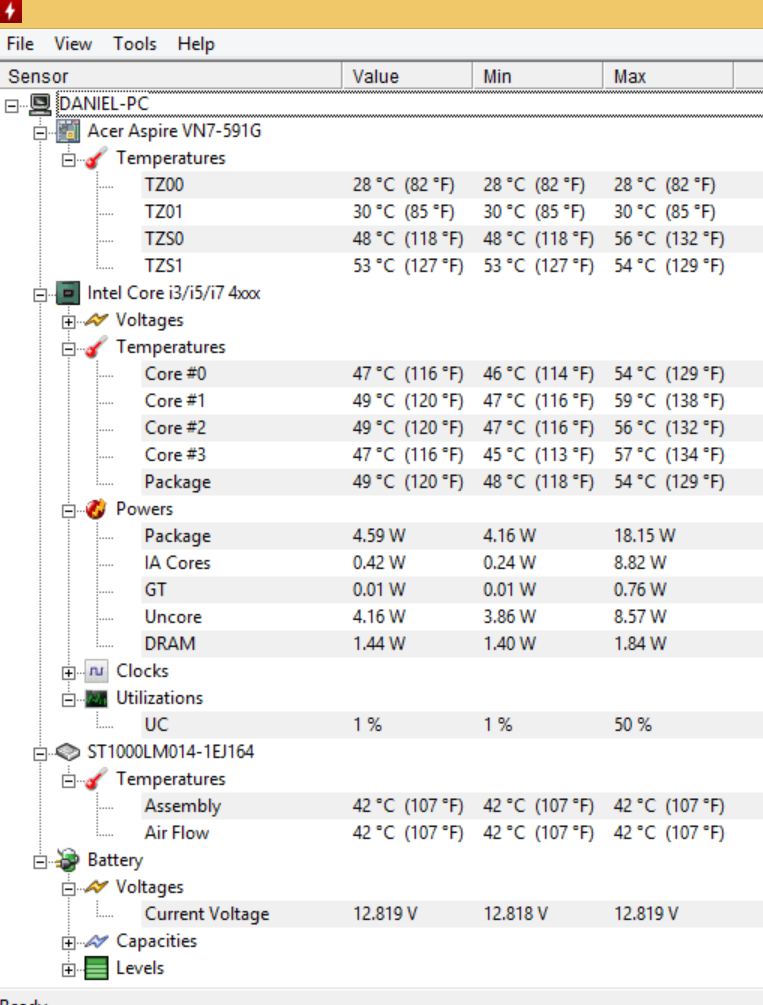Collapse the Intel Core i3/i5/i7 node
The width and height of the screenshot is (763, 1005).
[x=40, y=294]
